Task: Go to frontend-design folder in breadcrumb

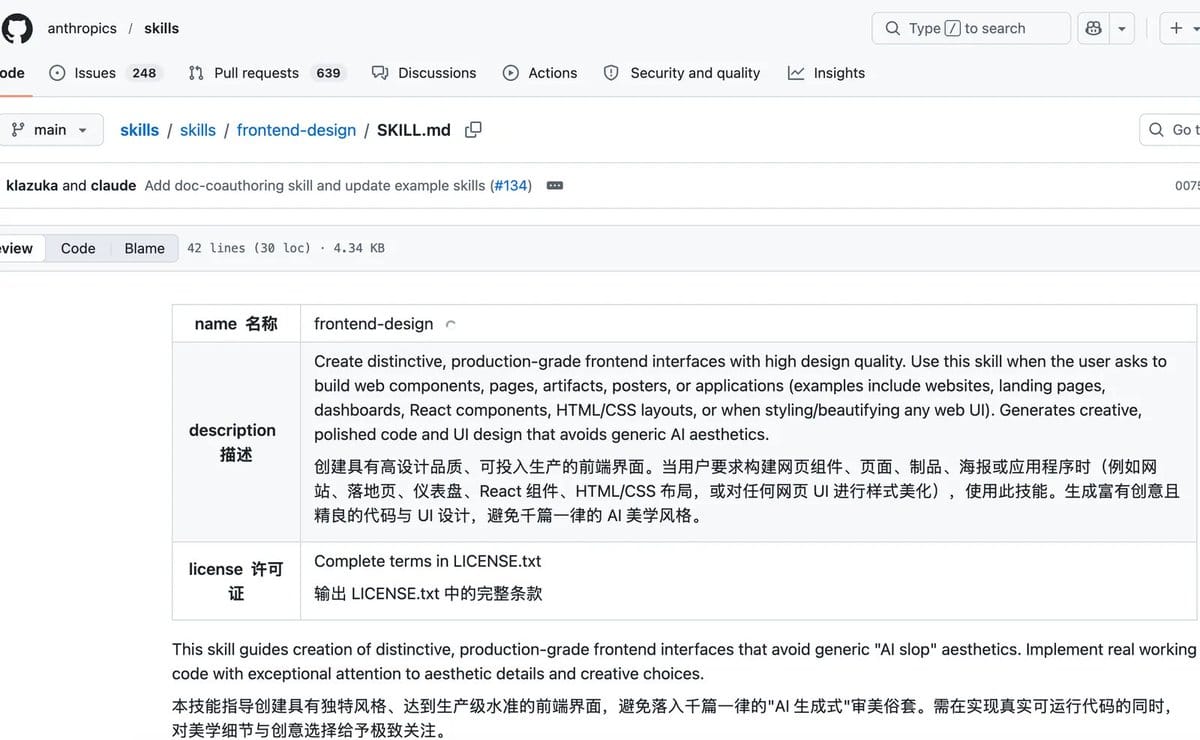Action: (x=296, y=130)
